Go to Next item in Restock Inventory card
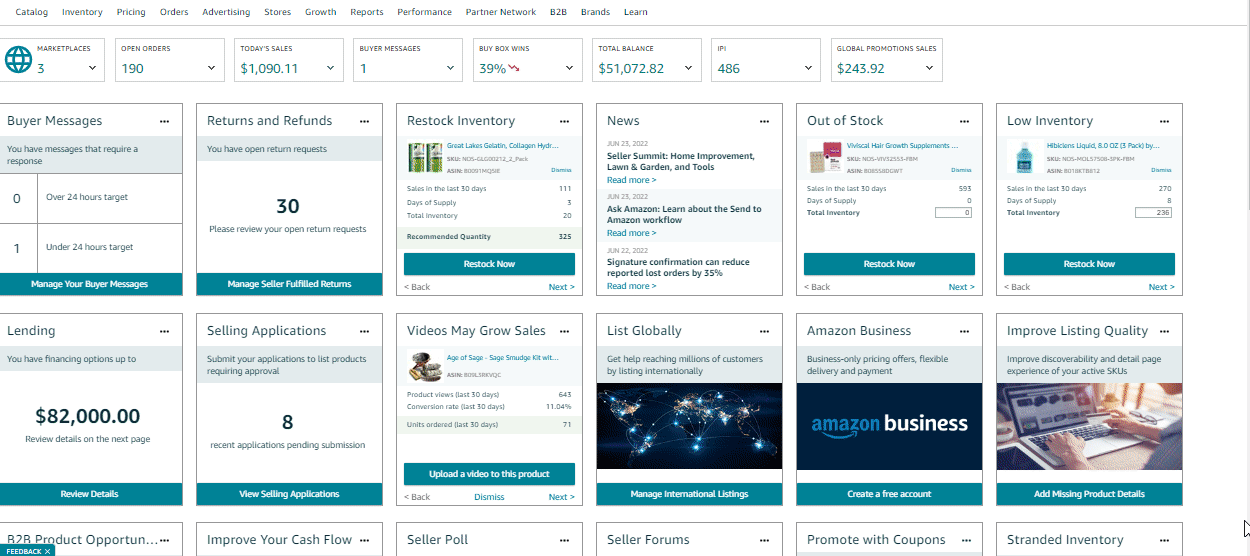Screen dimensions: 1250x556 (x=561, y=287)
